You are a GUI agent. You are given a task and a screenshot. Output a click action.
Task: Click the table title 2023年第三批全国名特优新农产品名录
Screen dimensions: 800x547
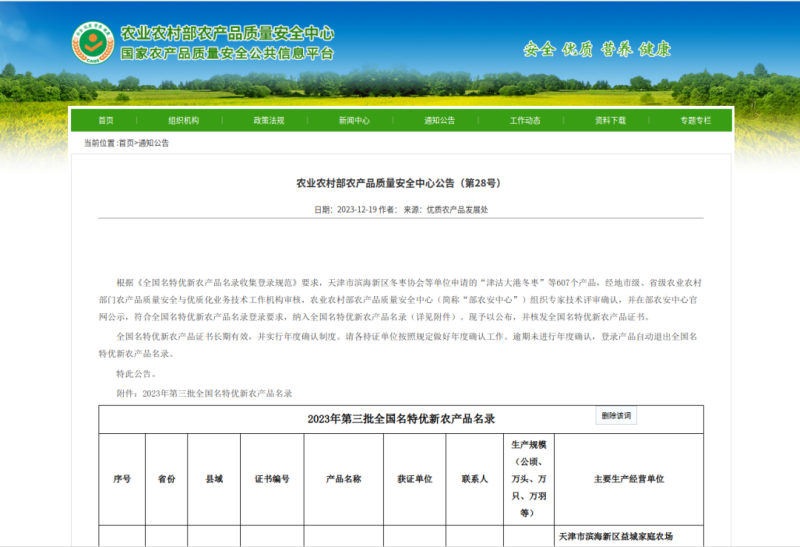point(401,419)
